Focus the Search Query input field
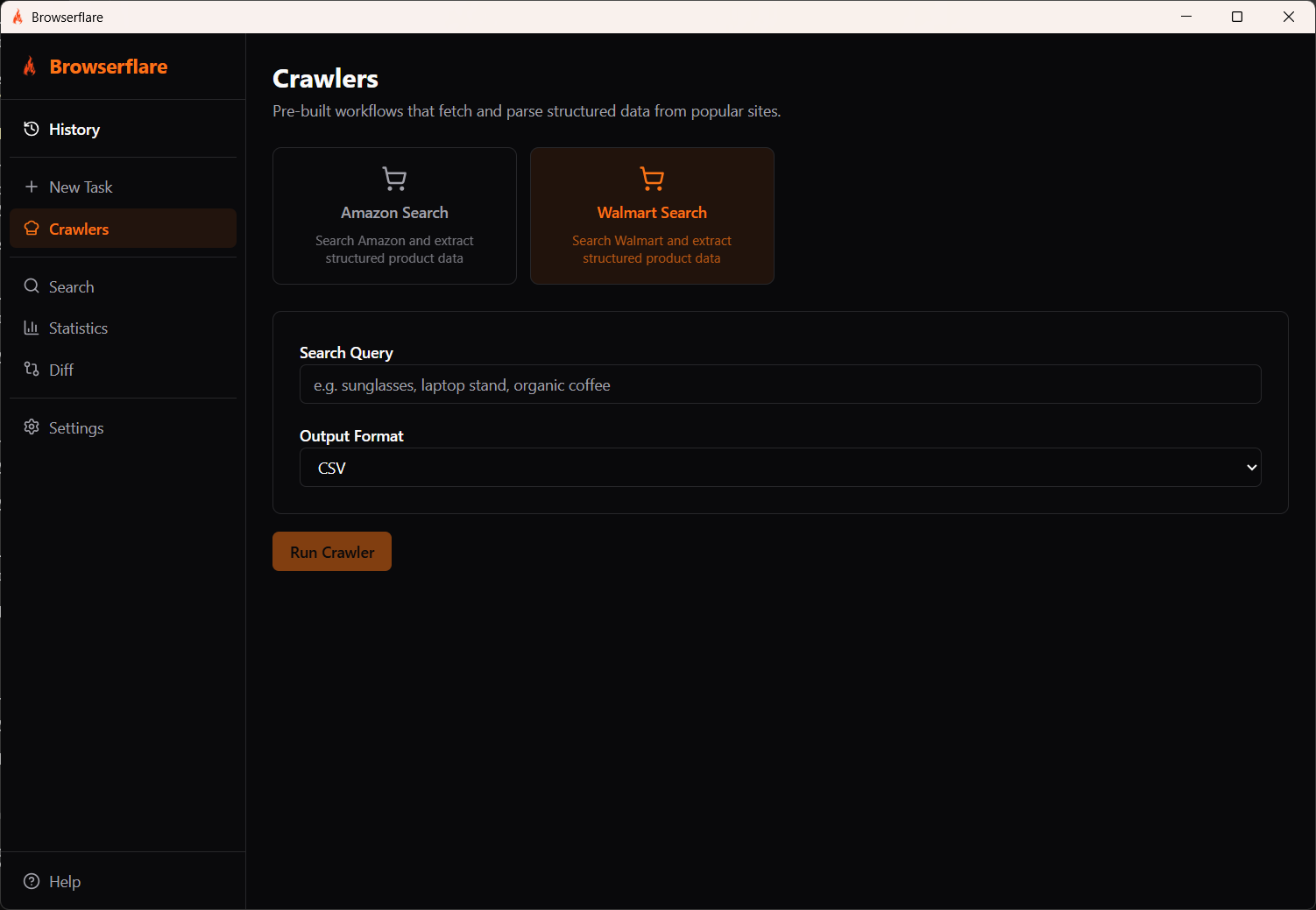This screenshot has height=910, width=1316. coord(780,384)
